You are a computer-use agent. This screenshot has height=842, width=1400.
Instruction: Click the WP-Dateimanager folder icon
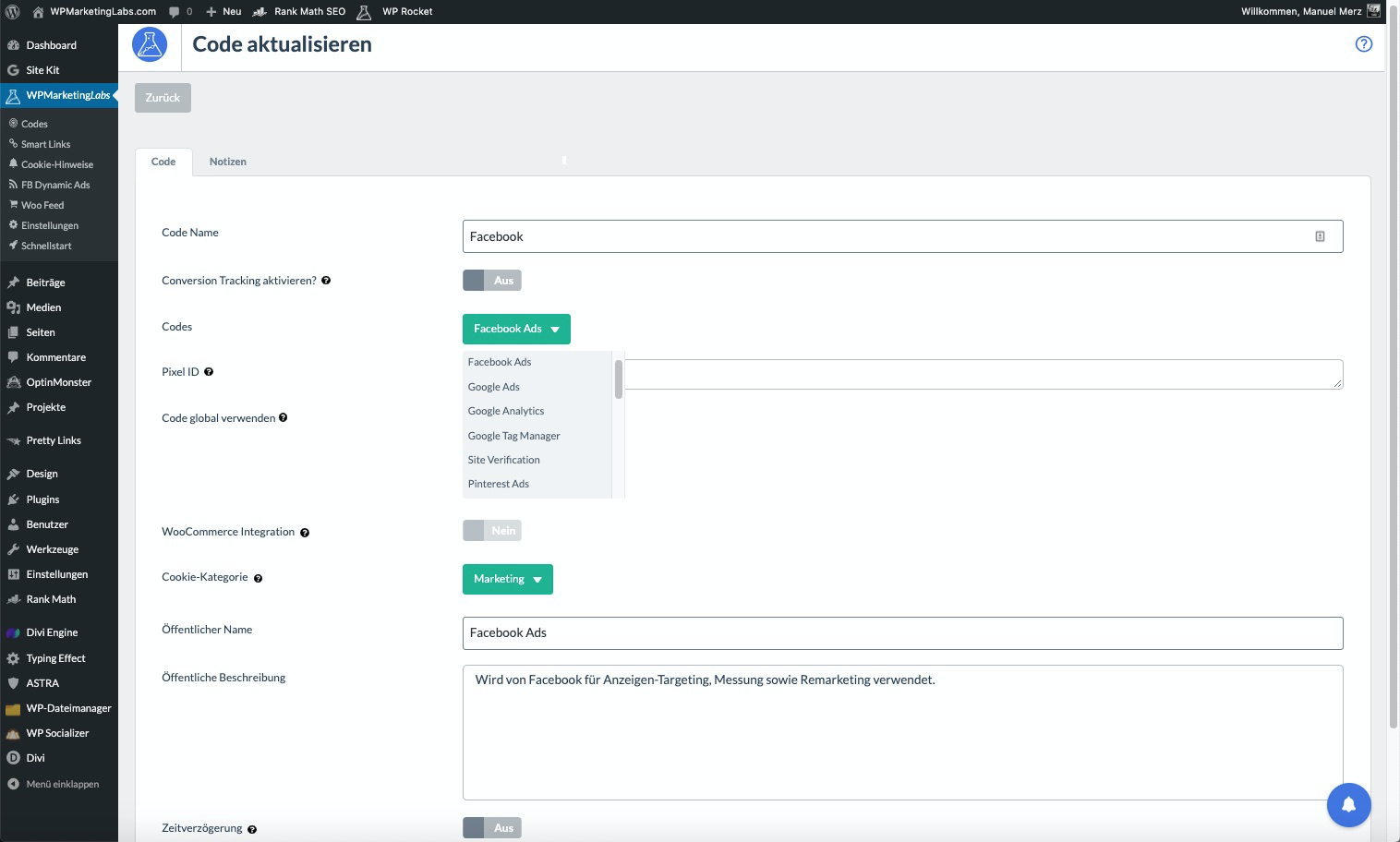click(x=13, y=709)
